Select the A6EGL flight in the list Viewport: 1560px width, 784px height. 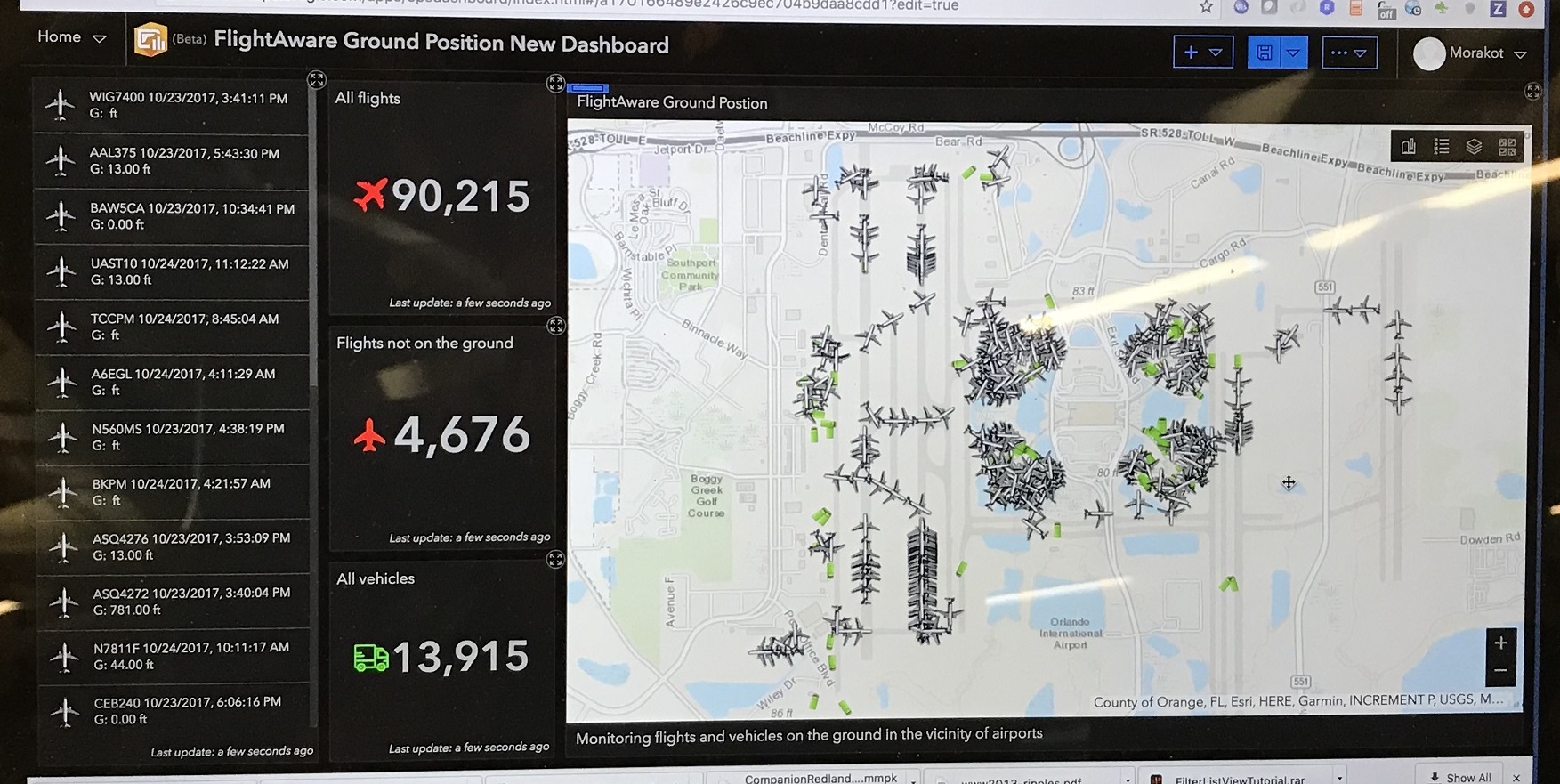click(x=172, y=382)
